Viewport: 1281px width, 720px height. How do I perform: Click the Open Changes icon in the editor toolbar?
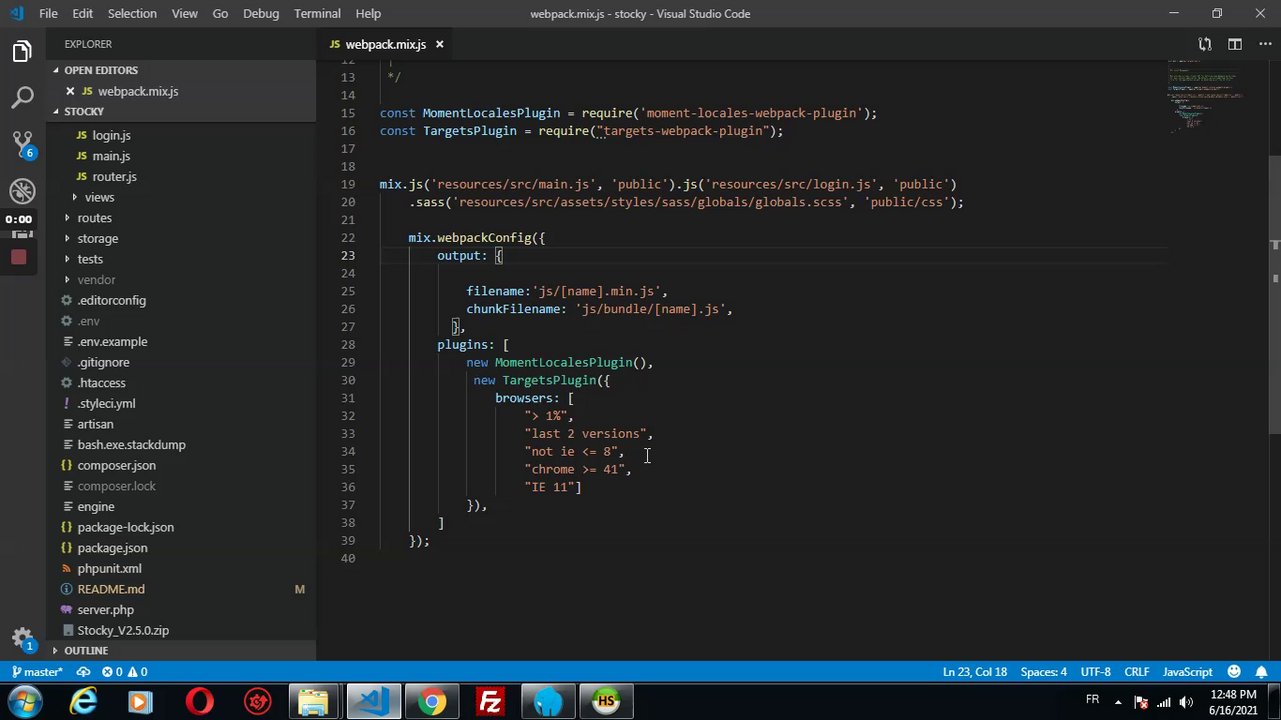[1205, 44]
